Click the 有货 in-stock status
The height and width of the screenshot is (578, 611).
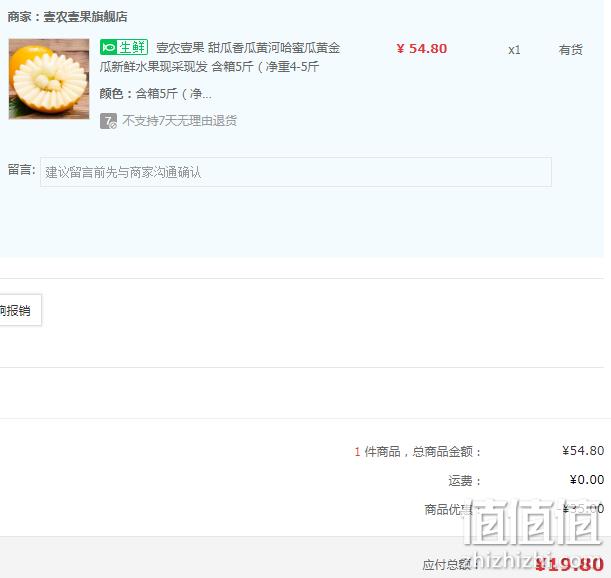[x=570, y=49]
